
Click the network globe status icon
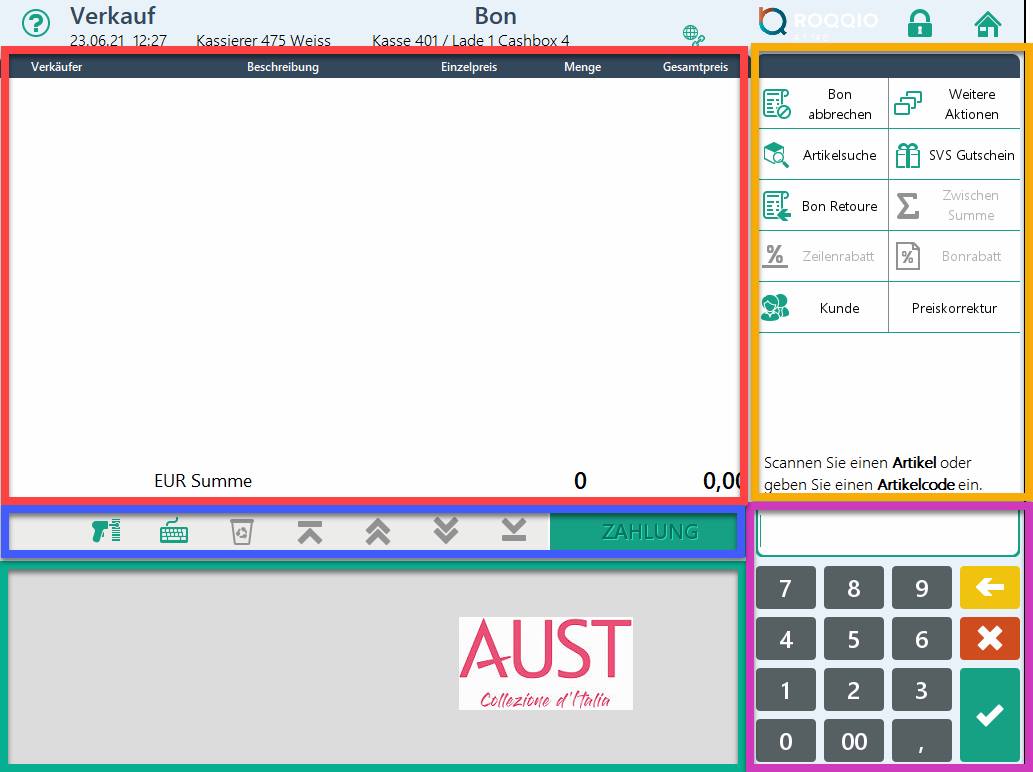[x=693, y=36]
